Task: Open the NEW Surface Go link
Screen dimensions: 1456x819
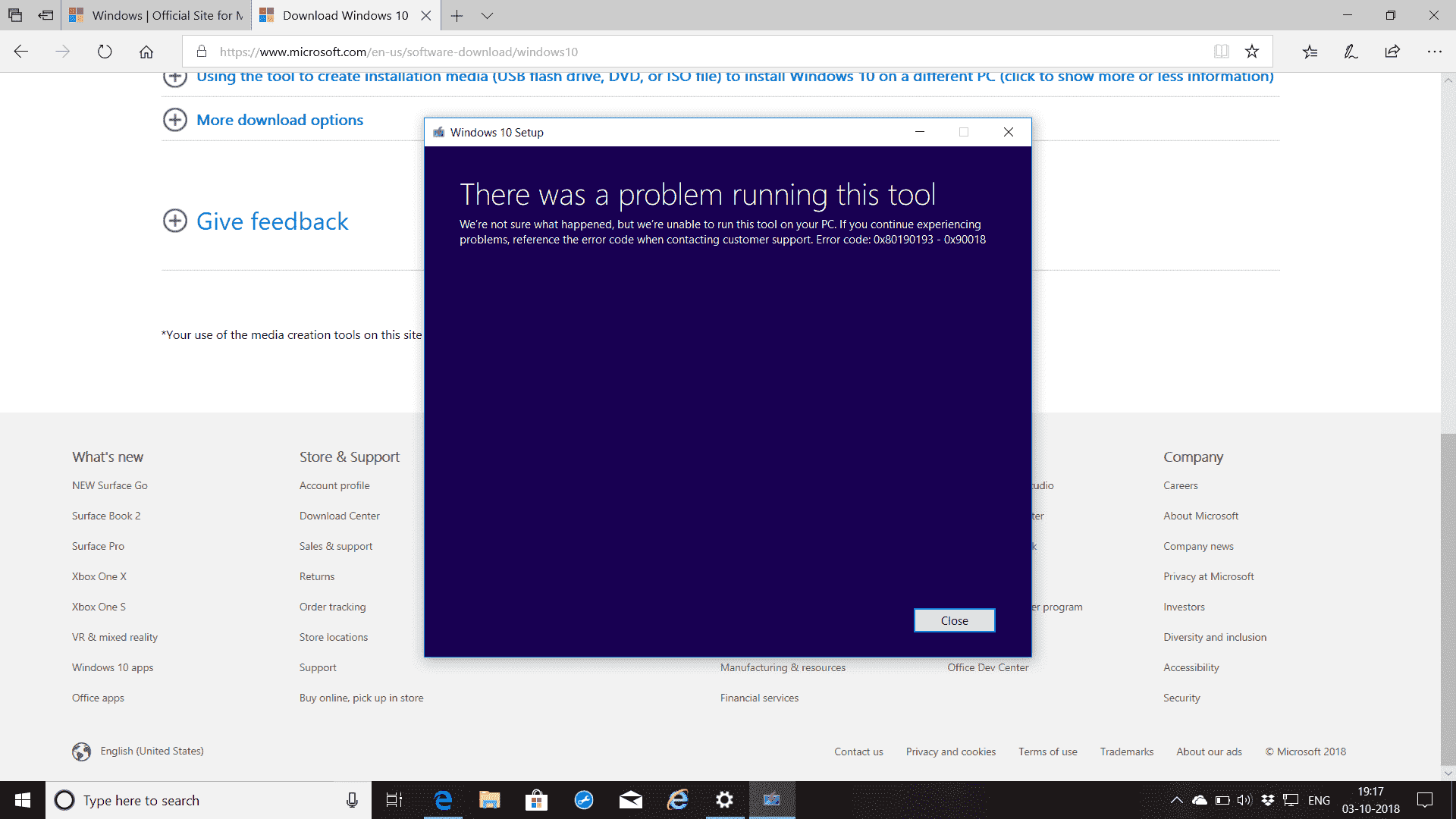Action: (110, 485)
